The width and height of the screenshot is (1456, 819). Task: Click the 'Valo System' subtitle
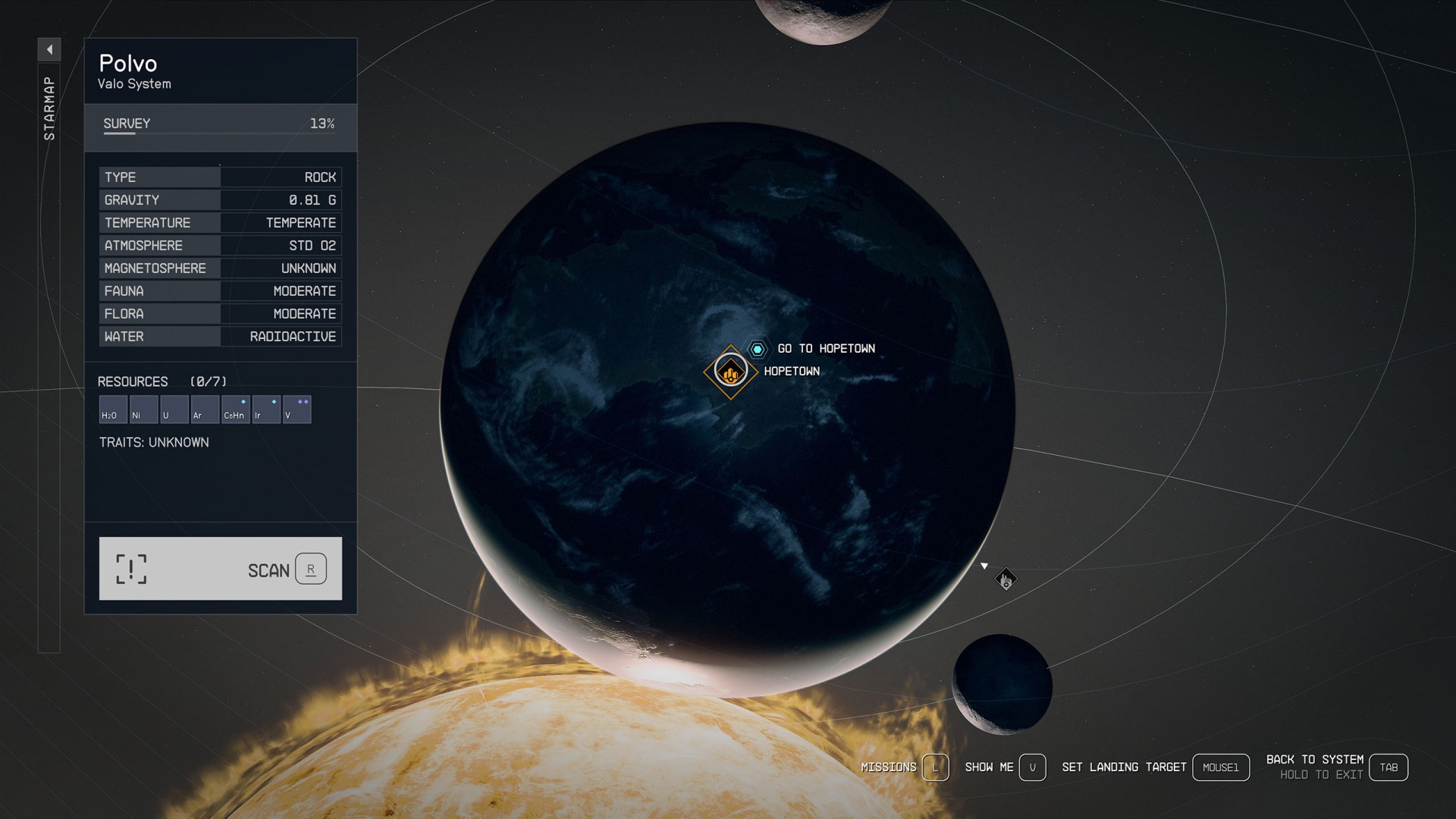coord(134,84)
